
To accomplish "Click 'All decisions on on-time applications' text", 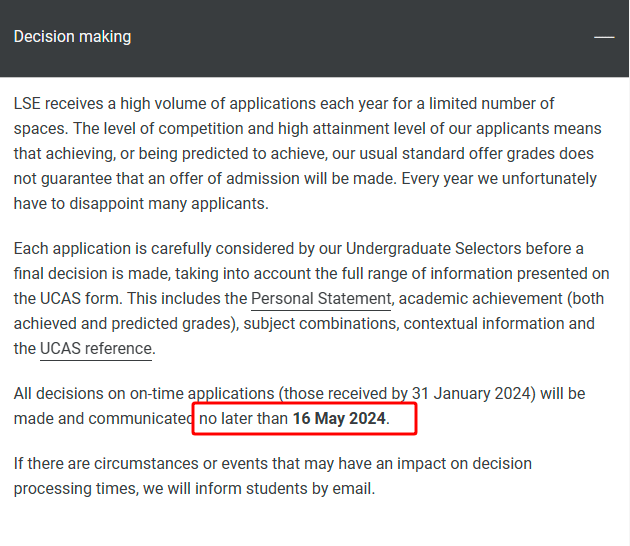I will (x=144, y=393).
